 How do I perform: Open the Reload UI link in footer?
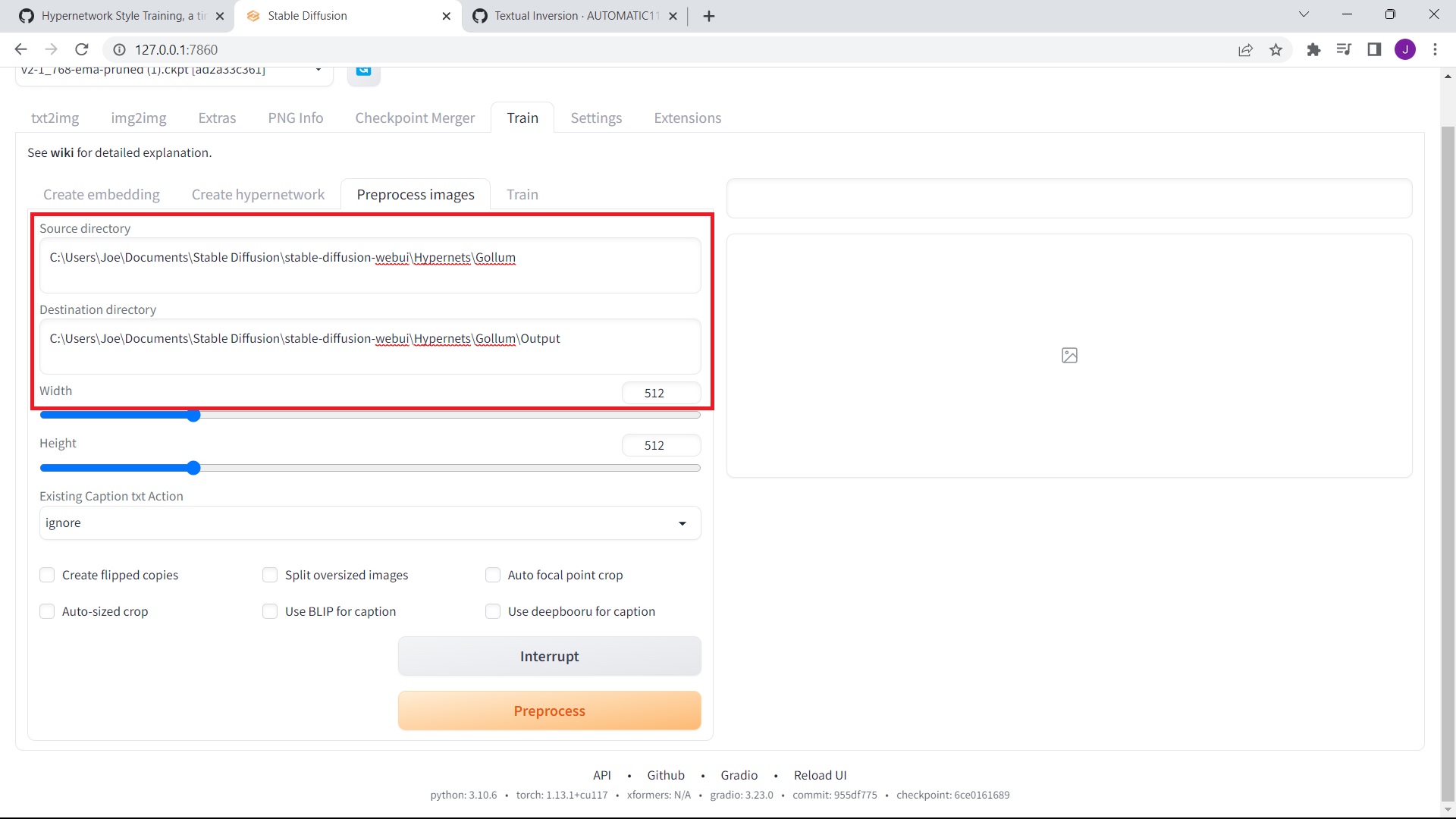click(x=820, y=775)
